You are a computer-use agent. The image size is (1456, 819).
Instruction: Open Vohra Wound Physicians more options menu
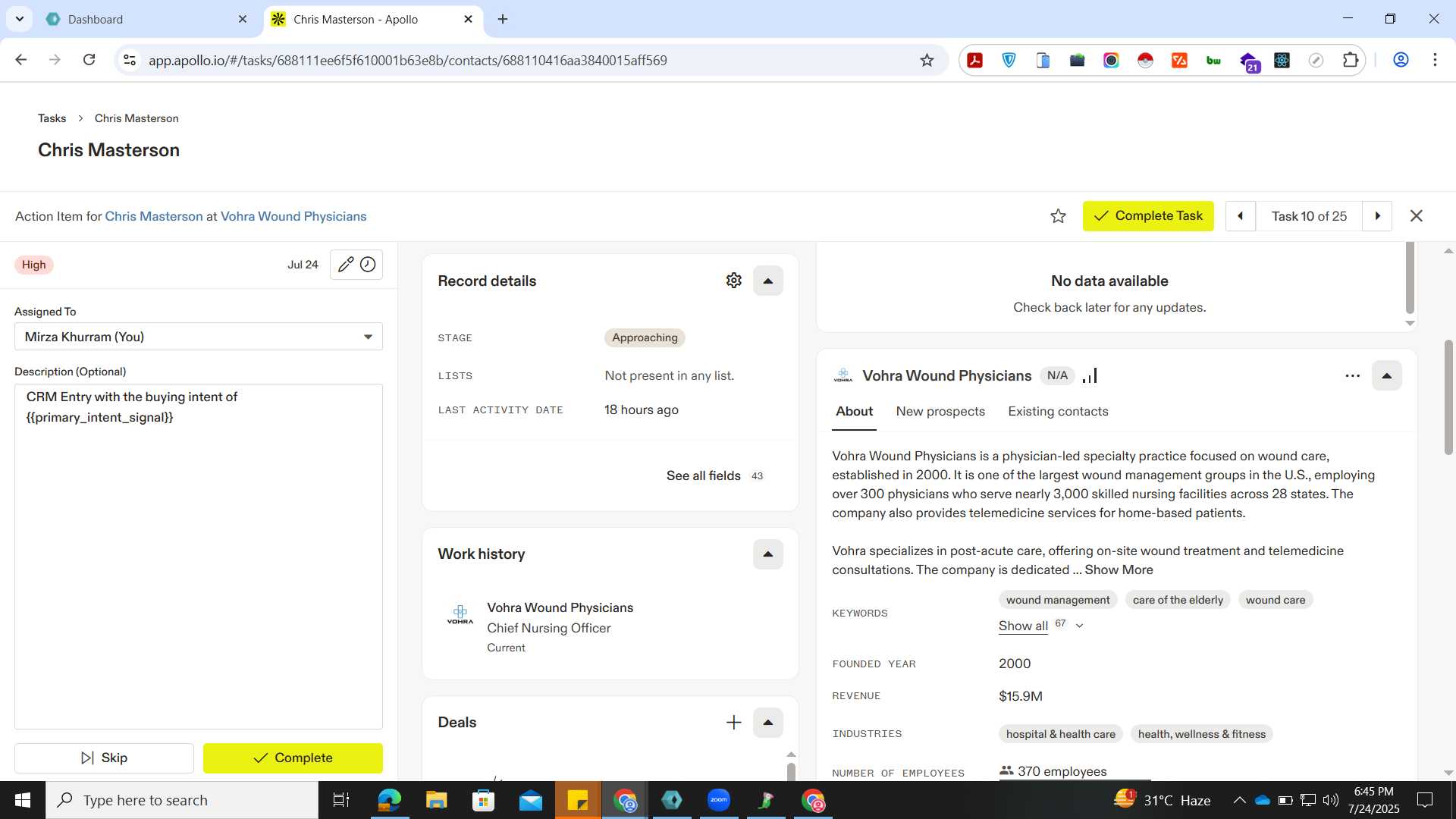(1352, 376)
